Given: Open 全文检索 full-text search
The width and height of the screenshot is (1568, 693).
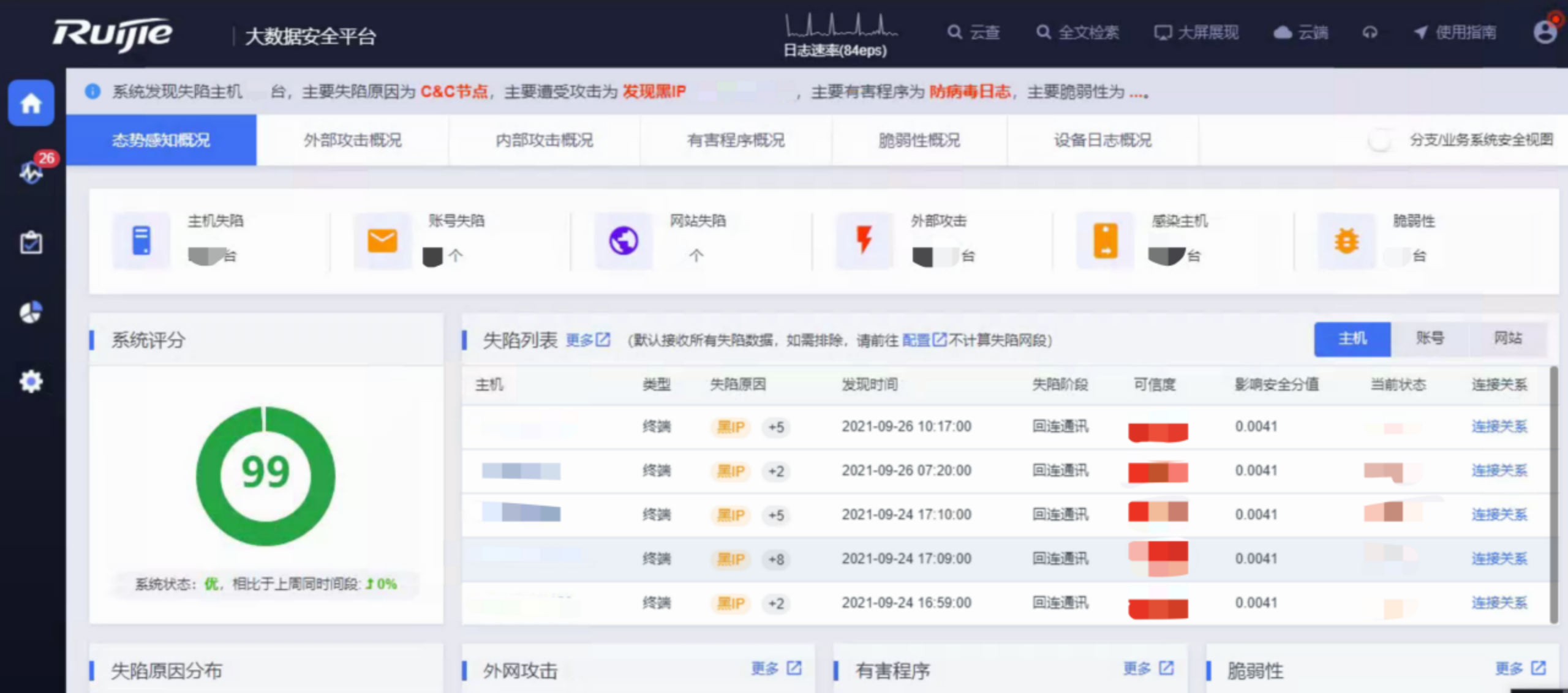Looking at the screenshot, I should tap(1077, 32).
